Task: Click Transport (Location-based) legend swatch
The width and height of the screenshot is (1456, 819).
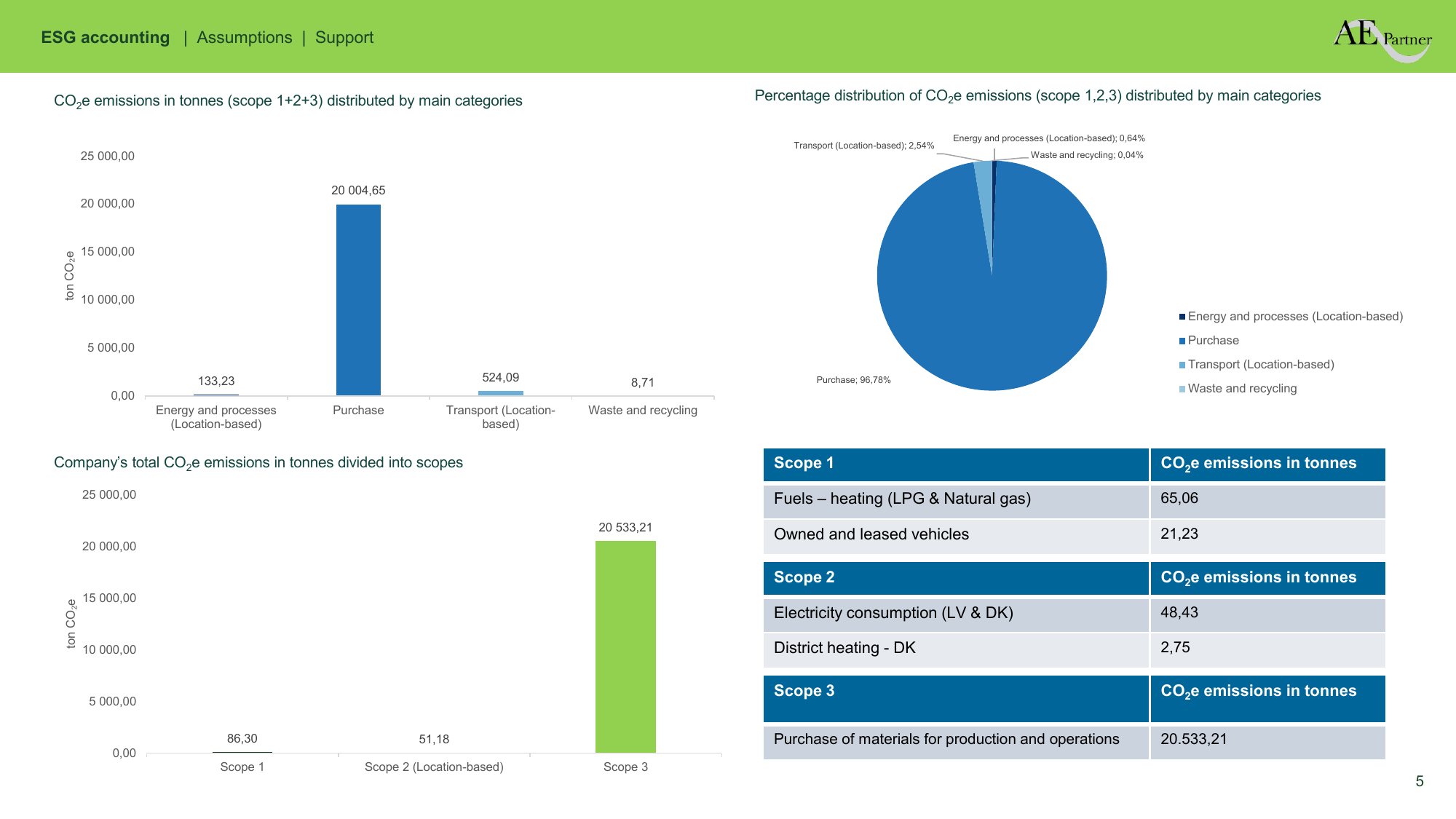Action: (x=1182, y=365)
